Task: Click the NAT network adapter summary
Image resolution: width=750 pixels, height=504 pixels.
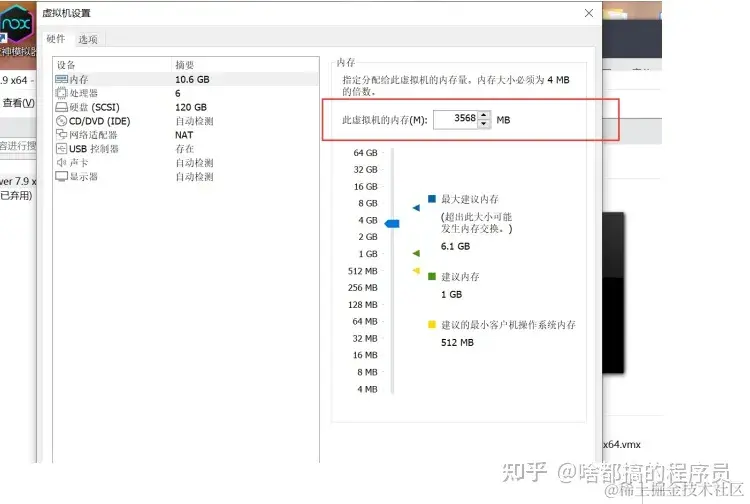Action: 184,135
